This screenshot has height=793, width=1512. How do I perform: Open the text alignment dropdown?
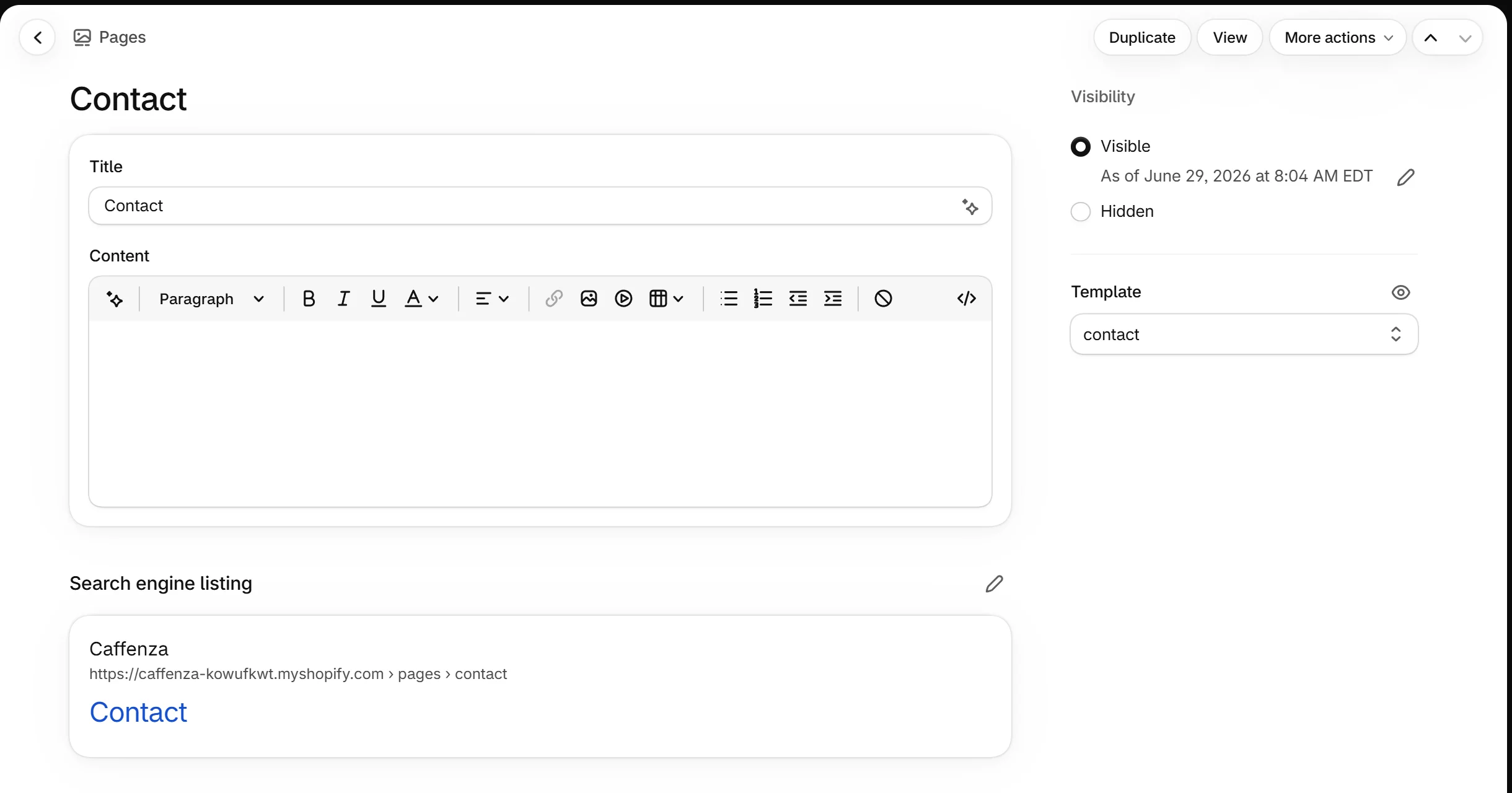point(492,299)
